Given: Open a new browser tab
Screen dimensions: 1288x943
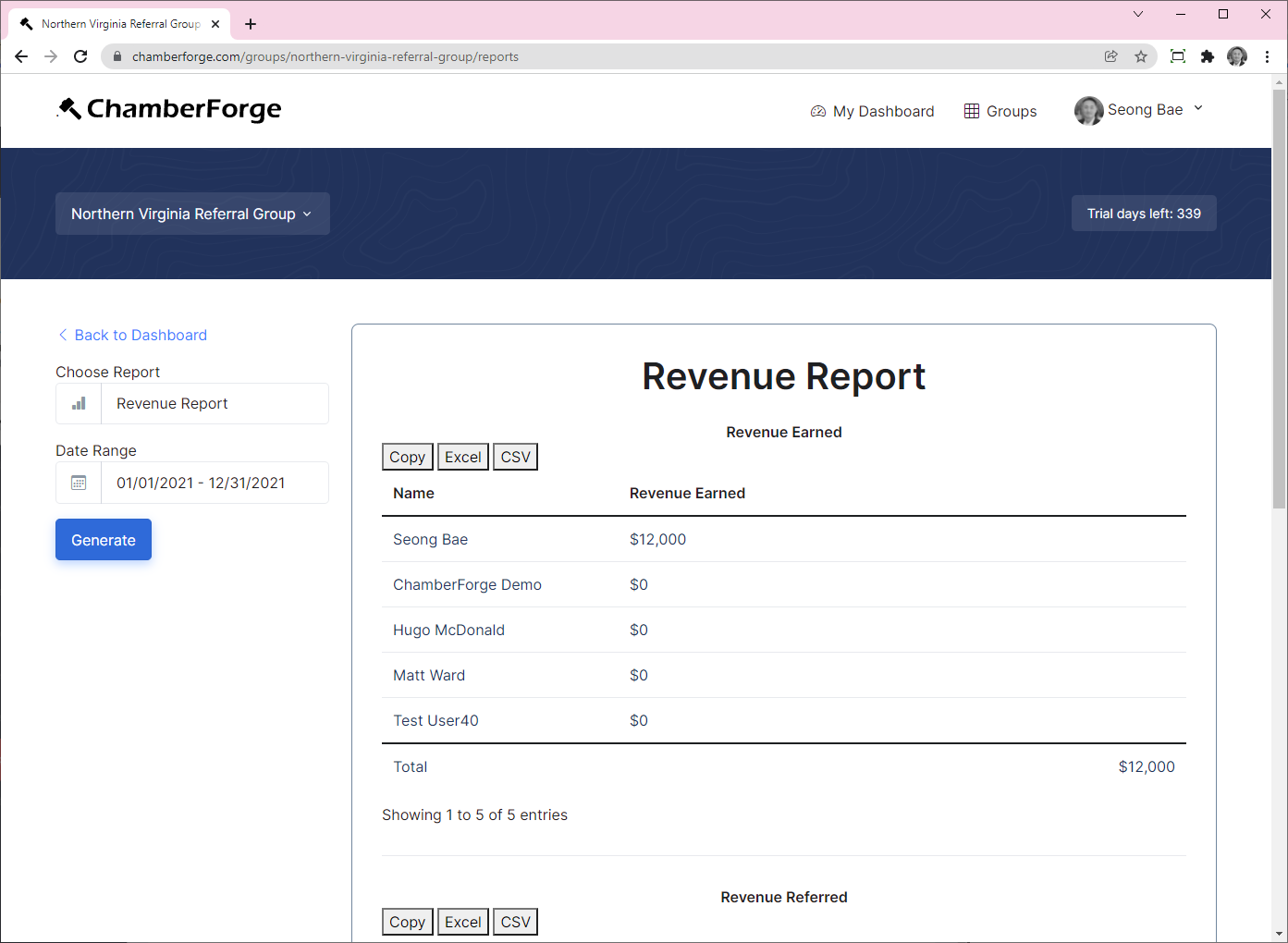Looking at the screenshot, I should (250, 24).
